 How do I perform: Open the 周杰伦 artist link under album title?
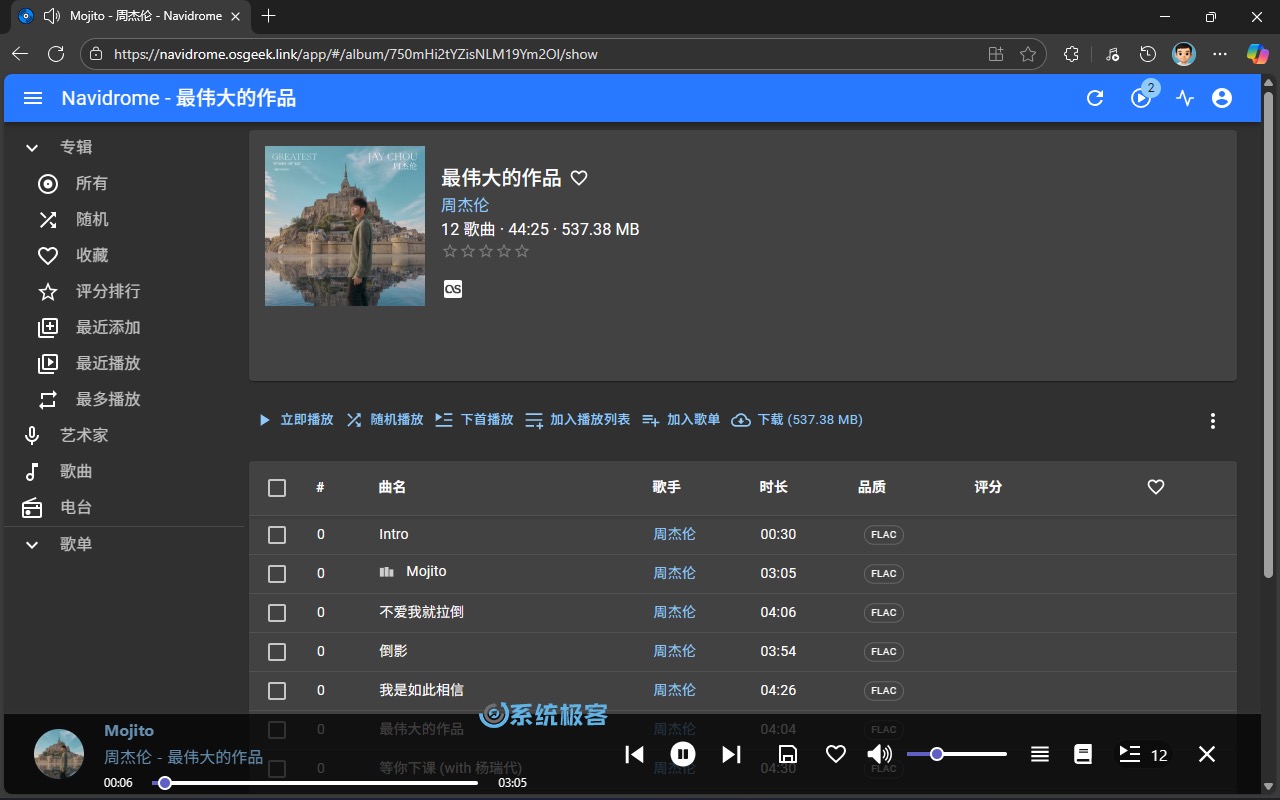pos(465,205)
